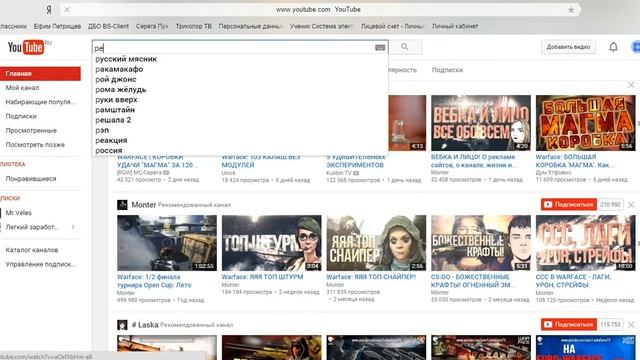Click the YouTube logo
Screen dimensions: 640x360
coord(26,47)
